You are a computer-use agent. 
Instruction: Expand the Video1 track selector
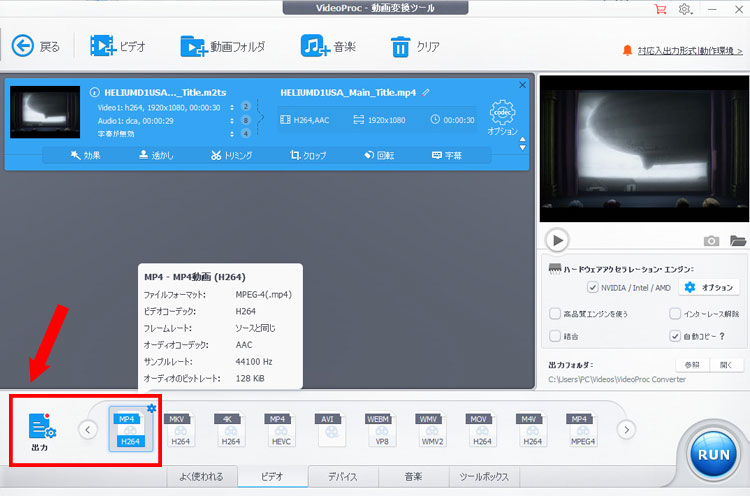(232, 107)
